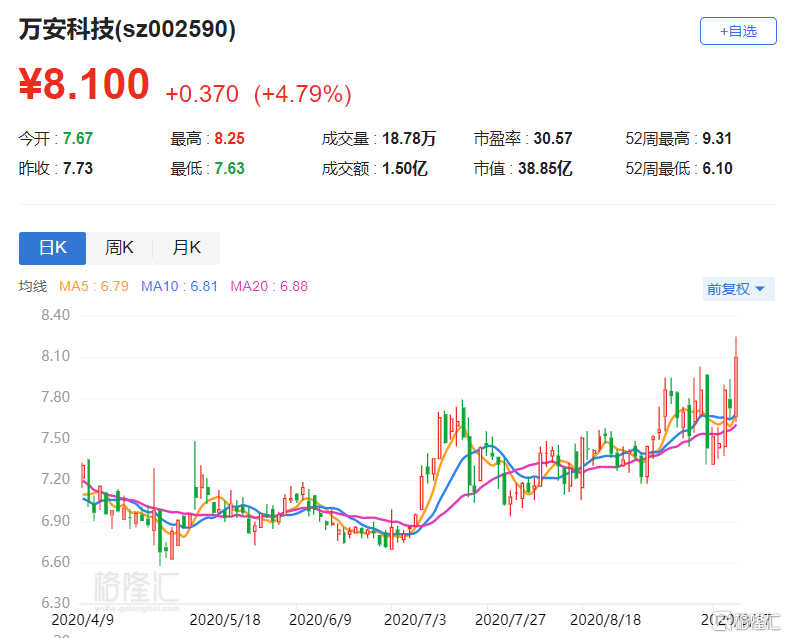The image size is (787, 638).
Task: Select the 市值 value 38.85亿
Action: (545, 169)
